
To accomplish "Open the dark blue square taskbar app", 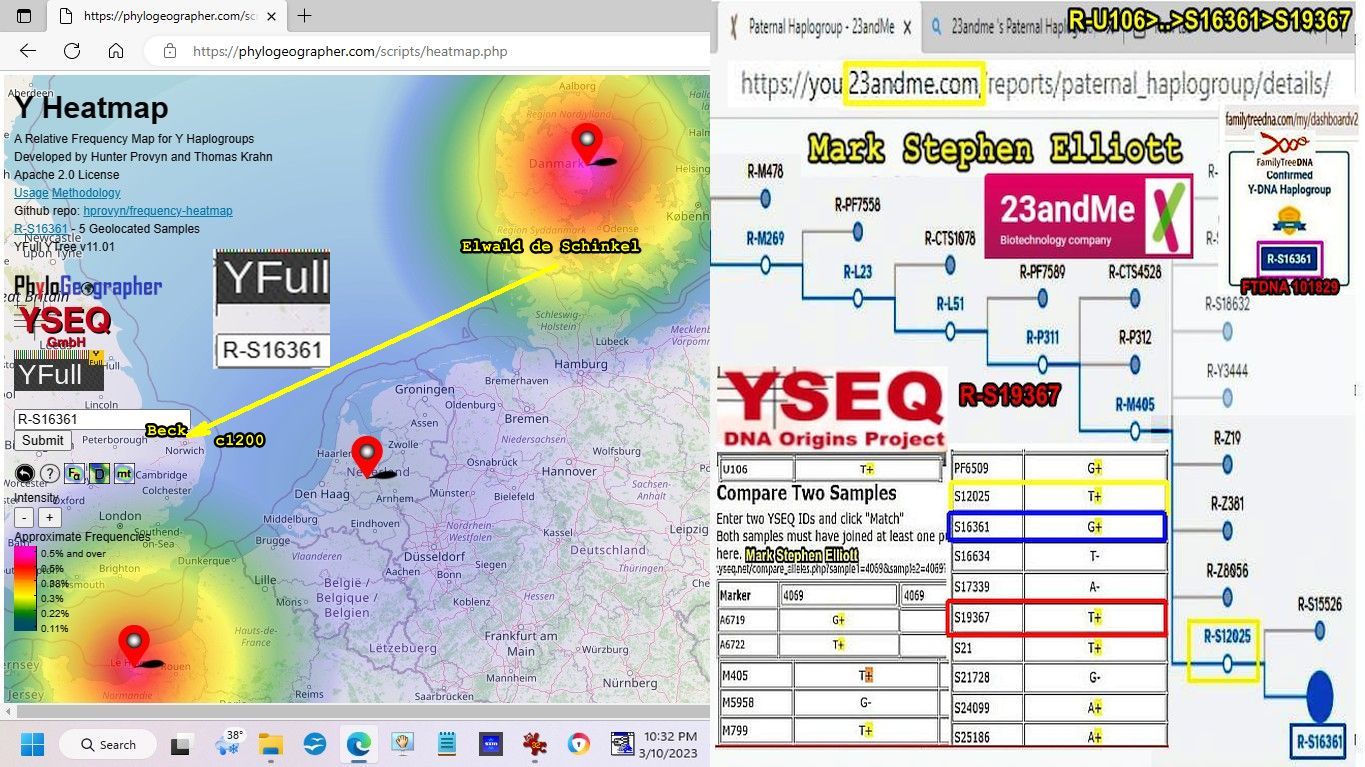I will point(491,744).
